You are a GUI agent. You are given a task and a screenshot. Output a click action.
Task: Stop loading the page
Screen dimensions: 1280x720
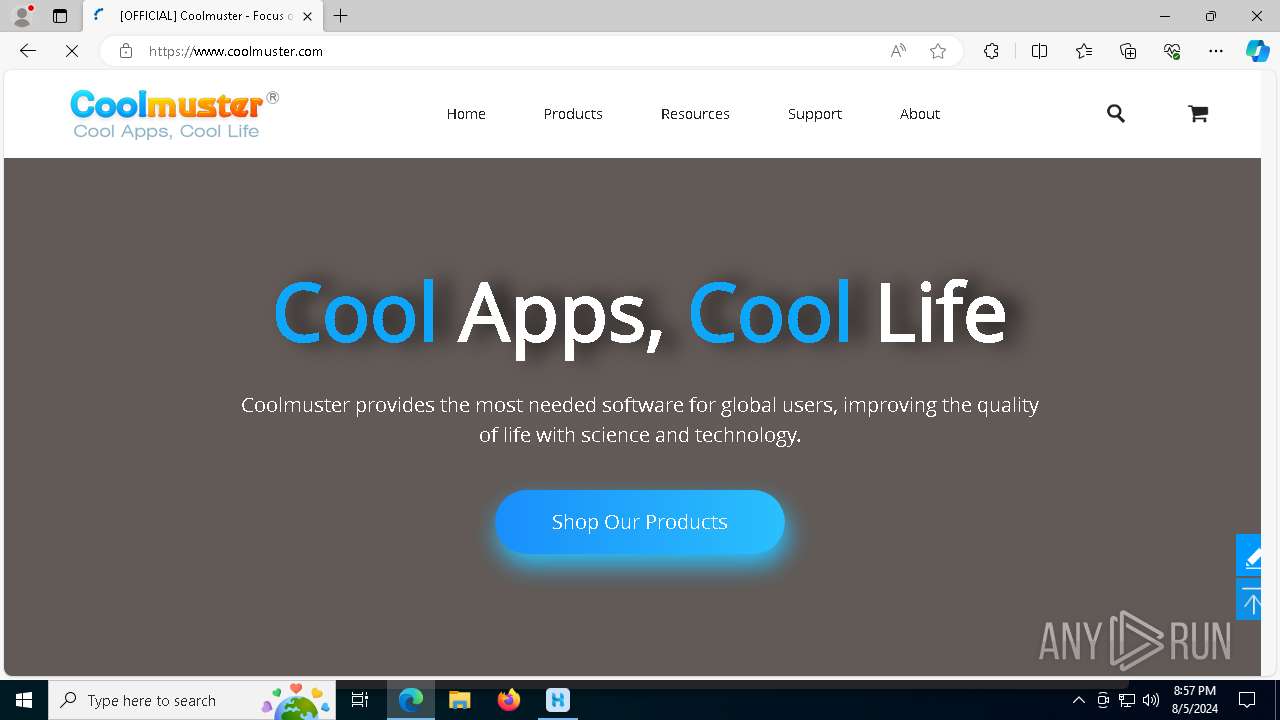pos(72,51)
